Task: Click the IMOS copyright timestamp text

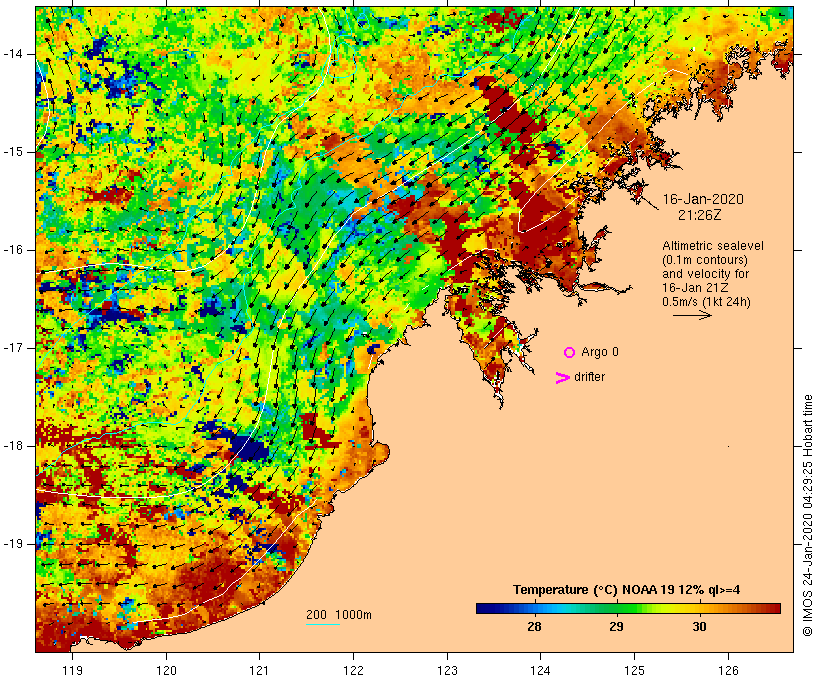Action: tap(807, 515)
